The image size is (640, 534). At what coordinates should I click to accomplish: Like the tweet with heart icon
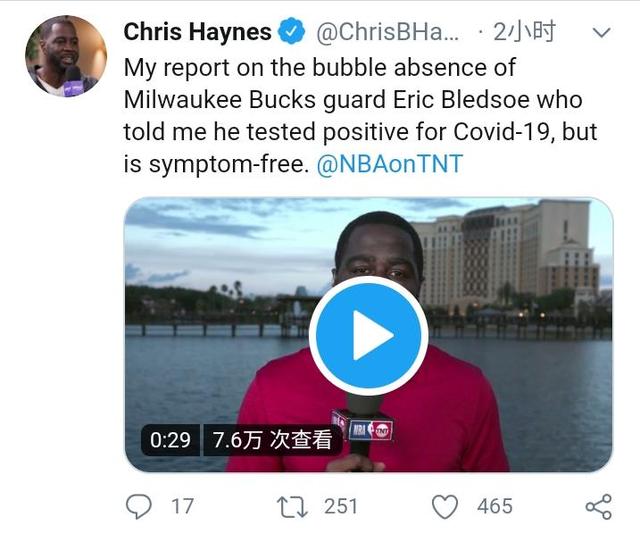click(x=445, y=507)
